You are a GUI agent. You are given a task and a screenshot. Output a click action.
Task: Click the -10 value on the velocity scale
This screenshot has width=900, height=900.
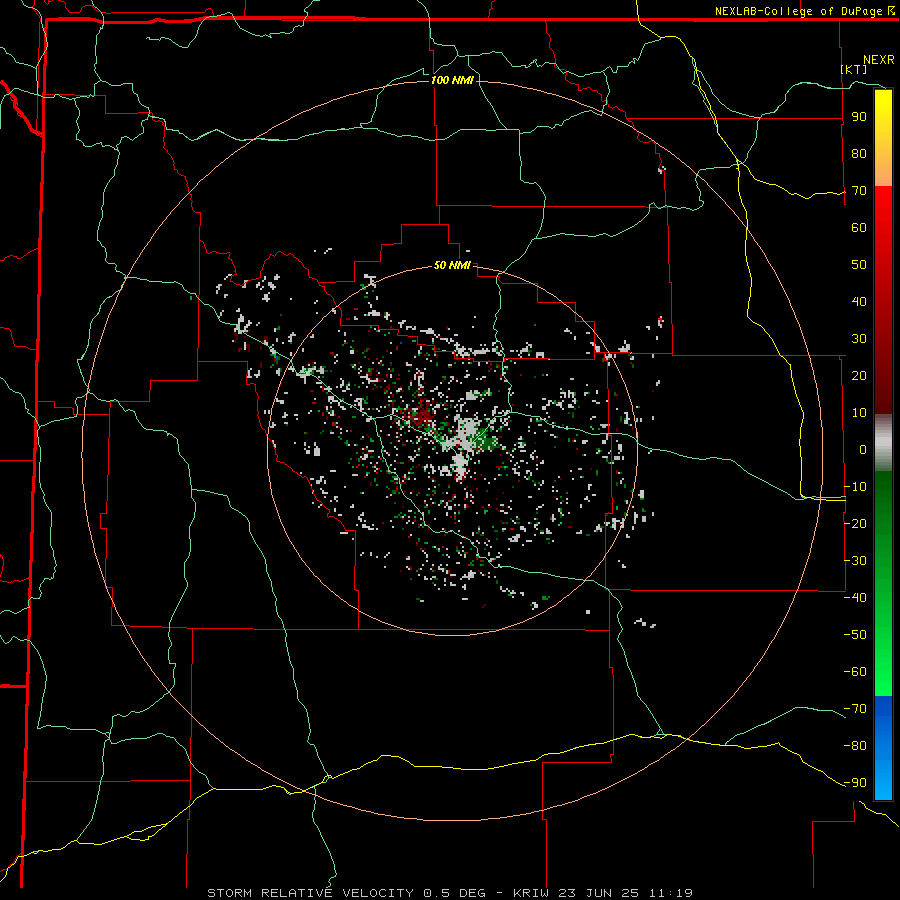[855, 487]
